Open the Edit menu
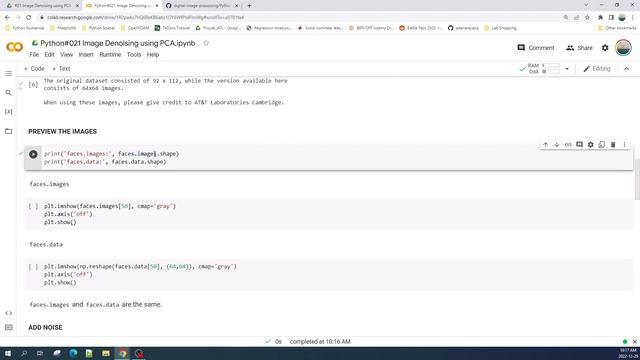This screenshot has width=640, height=360. (x=49, y=54)
